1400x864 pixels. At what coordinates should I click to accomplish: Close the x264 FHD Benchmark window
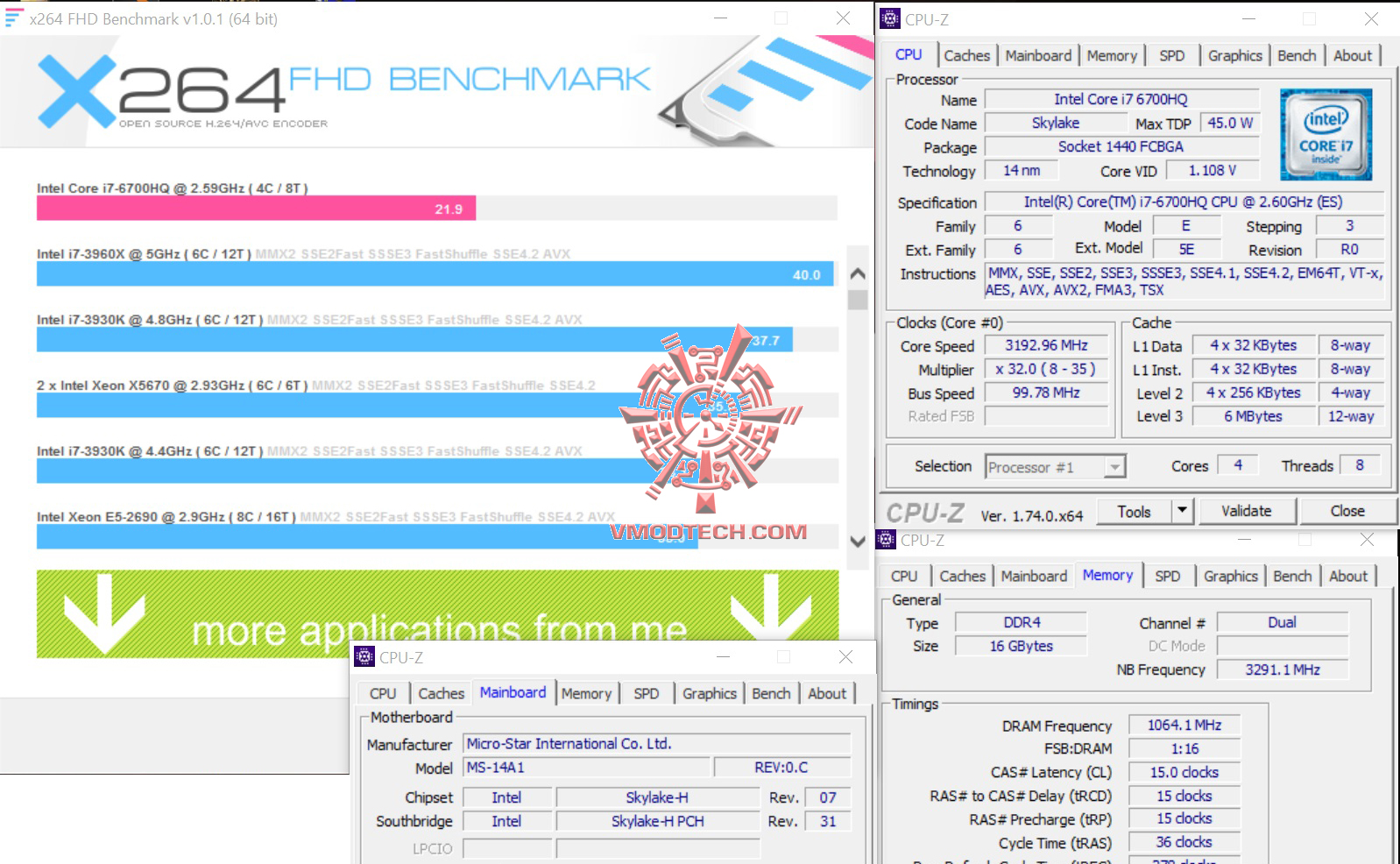click(843, 18)
